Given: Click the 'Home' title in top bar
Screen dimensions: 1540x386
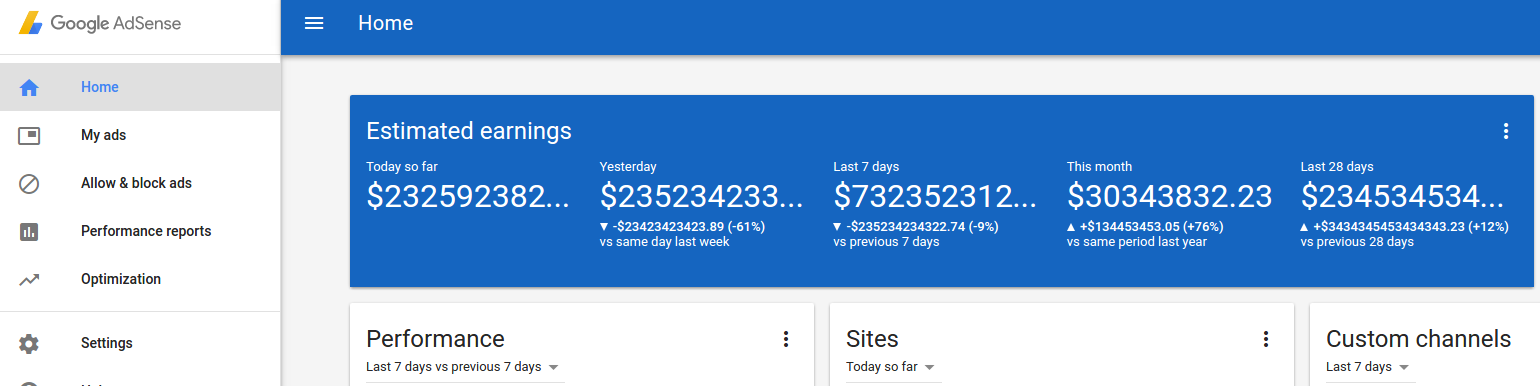Looking at the screenshot, I should pyautogui.click(x=385, y=23).
